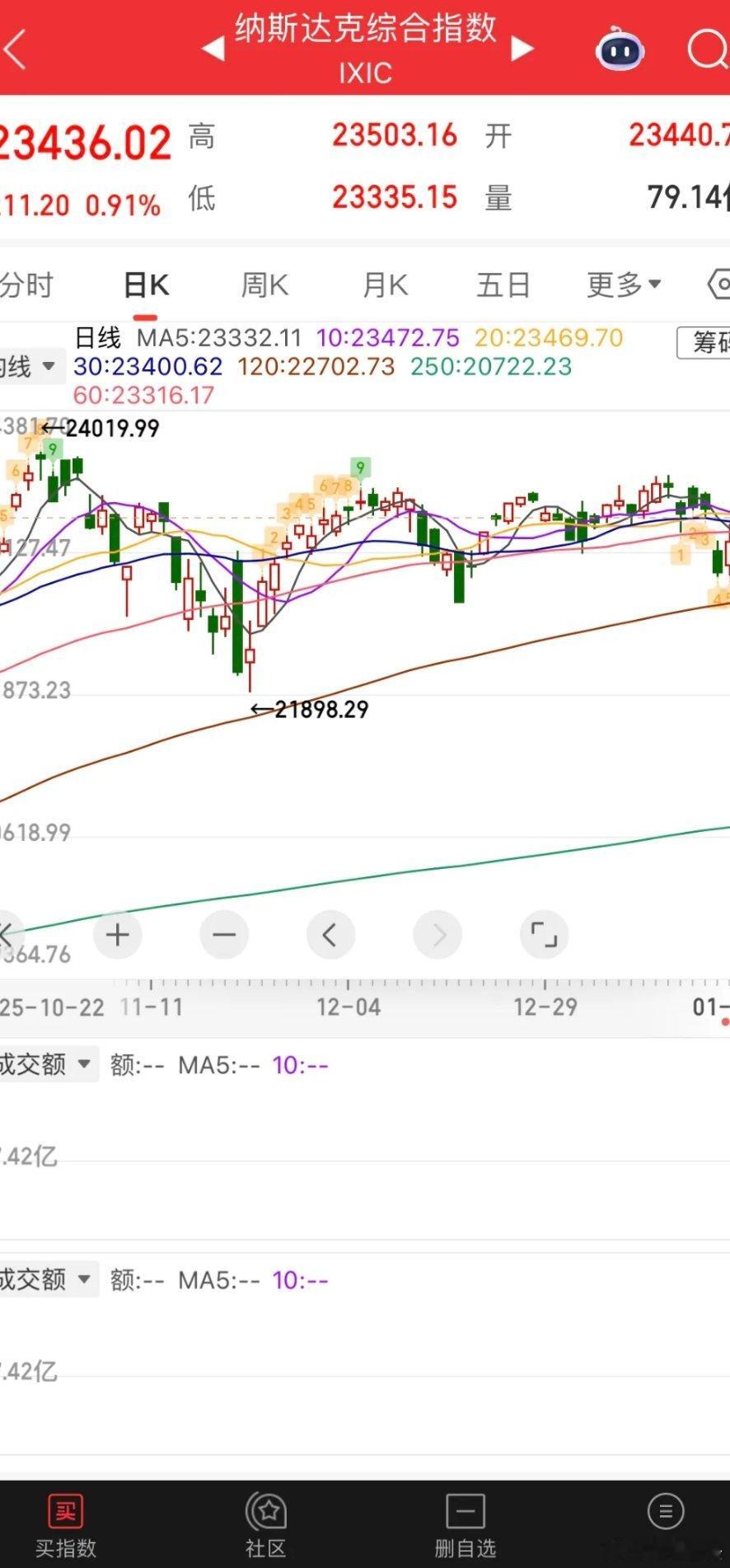Switch to previous index with left triangle
The height and width of the screenshot is (1568, 730).
(213, 49)
